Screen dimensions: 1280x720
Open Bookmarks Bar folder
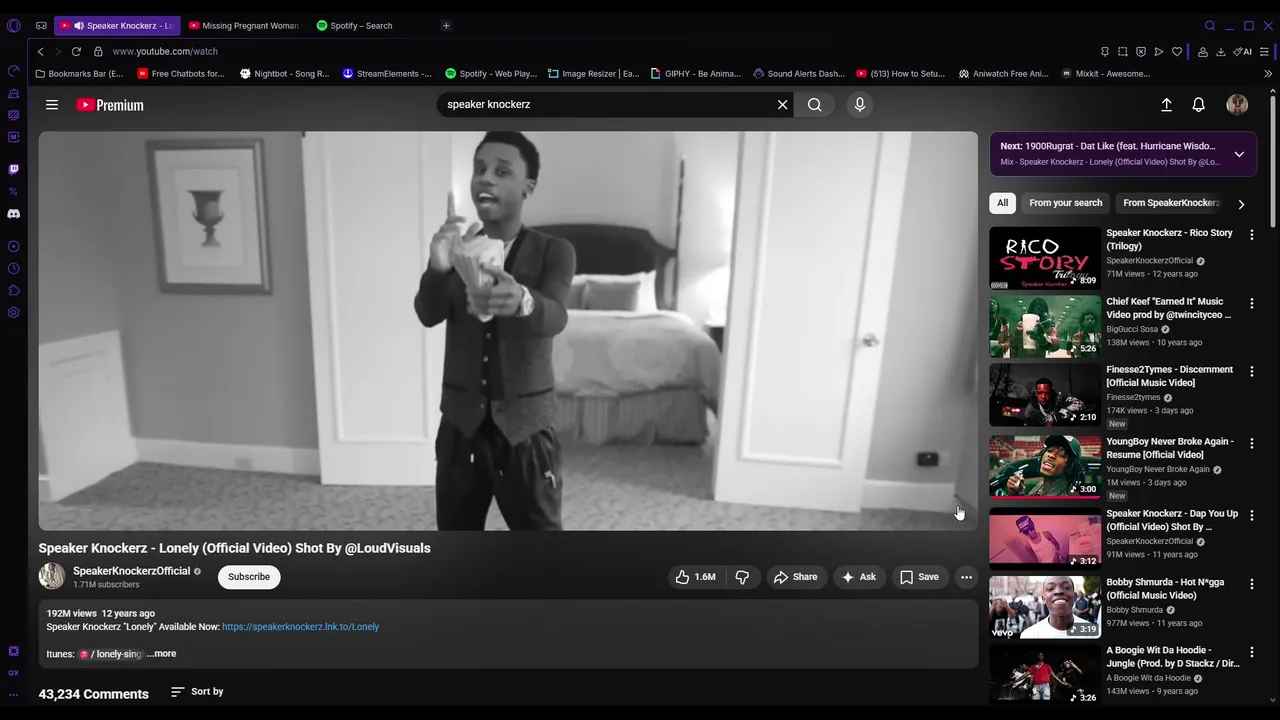79,74
